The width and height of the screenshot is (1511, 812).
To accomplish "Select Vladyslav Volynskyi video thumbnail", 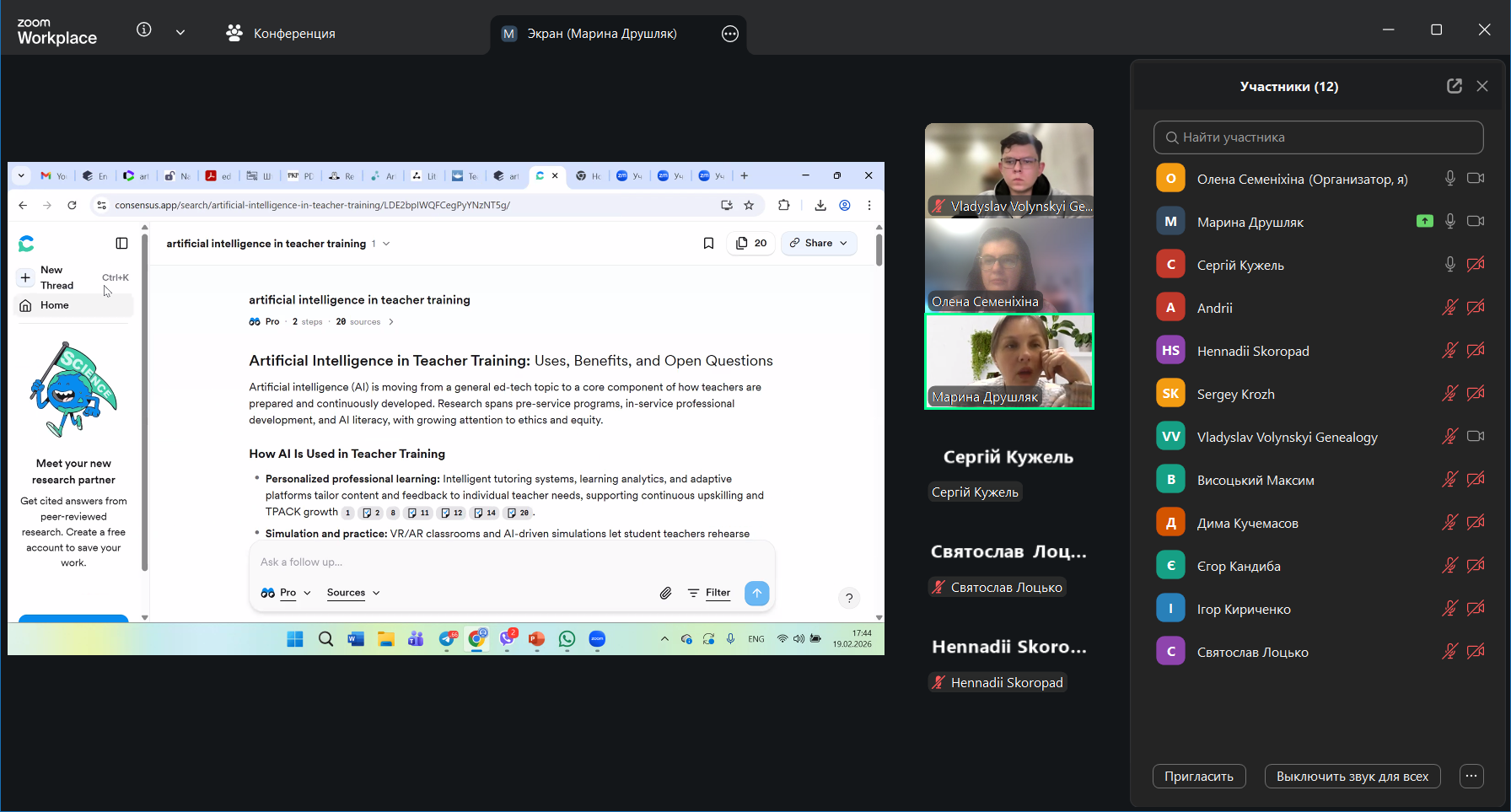I will tap(1008, 169).
